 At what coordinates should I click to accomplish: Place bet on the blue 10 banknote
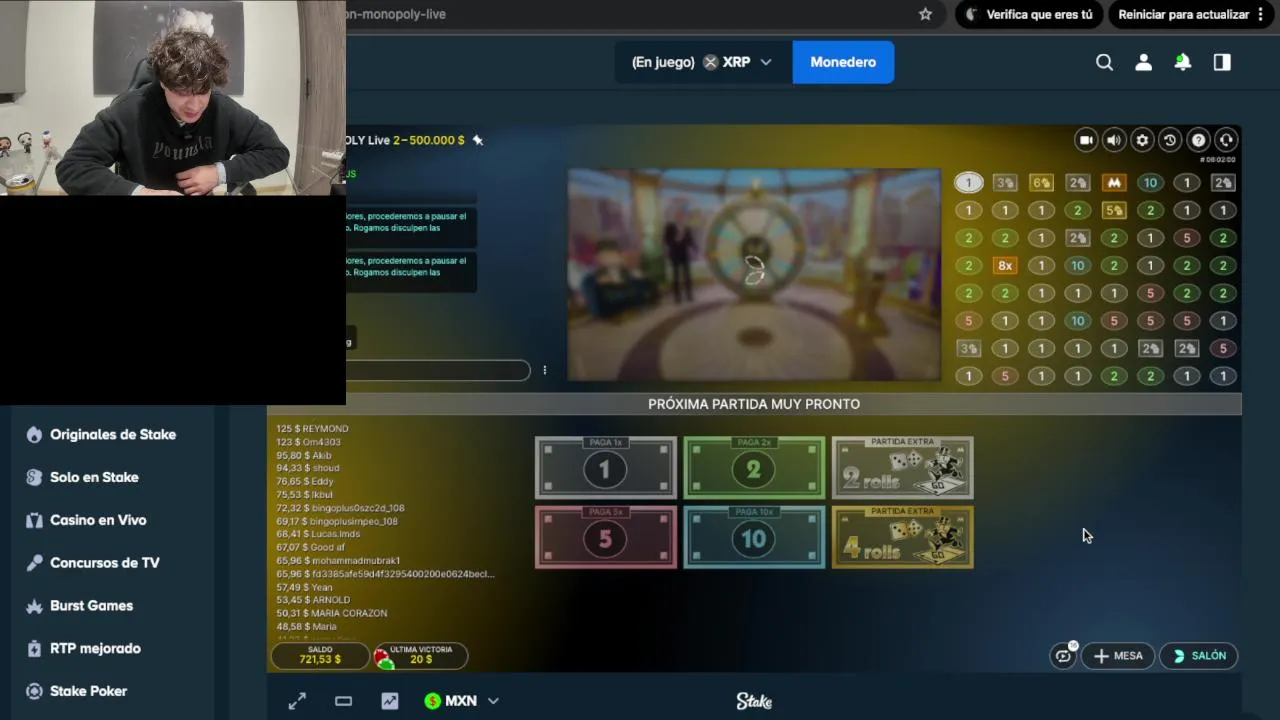pyautogui.click(x=754, y=537)
